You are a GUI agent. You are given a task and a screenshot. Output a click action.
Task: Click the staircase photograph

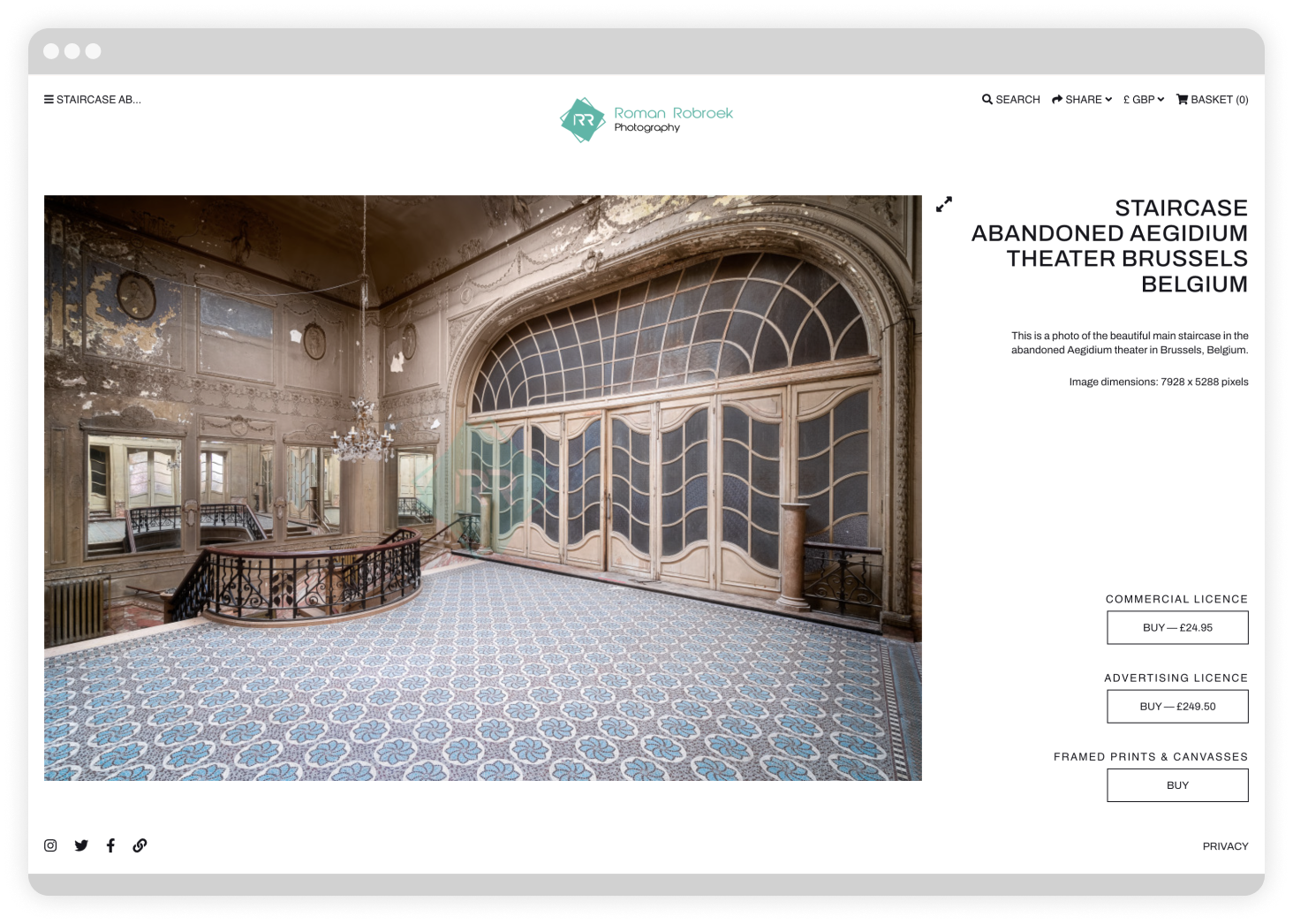tap(484, 489)
